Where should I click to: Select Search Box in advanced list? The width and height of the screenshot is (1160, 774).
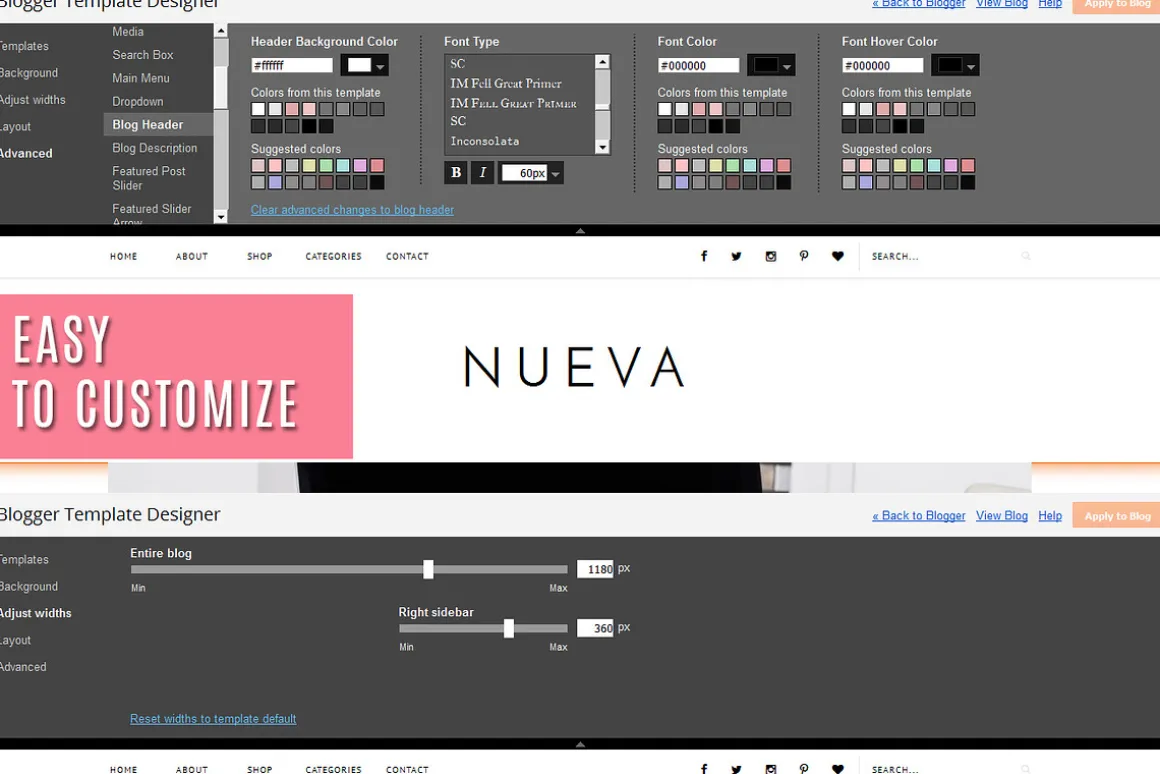tap(143, 55)
